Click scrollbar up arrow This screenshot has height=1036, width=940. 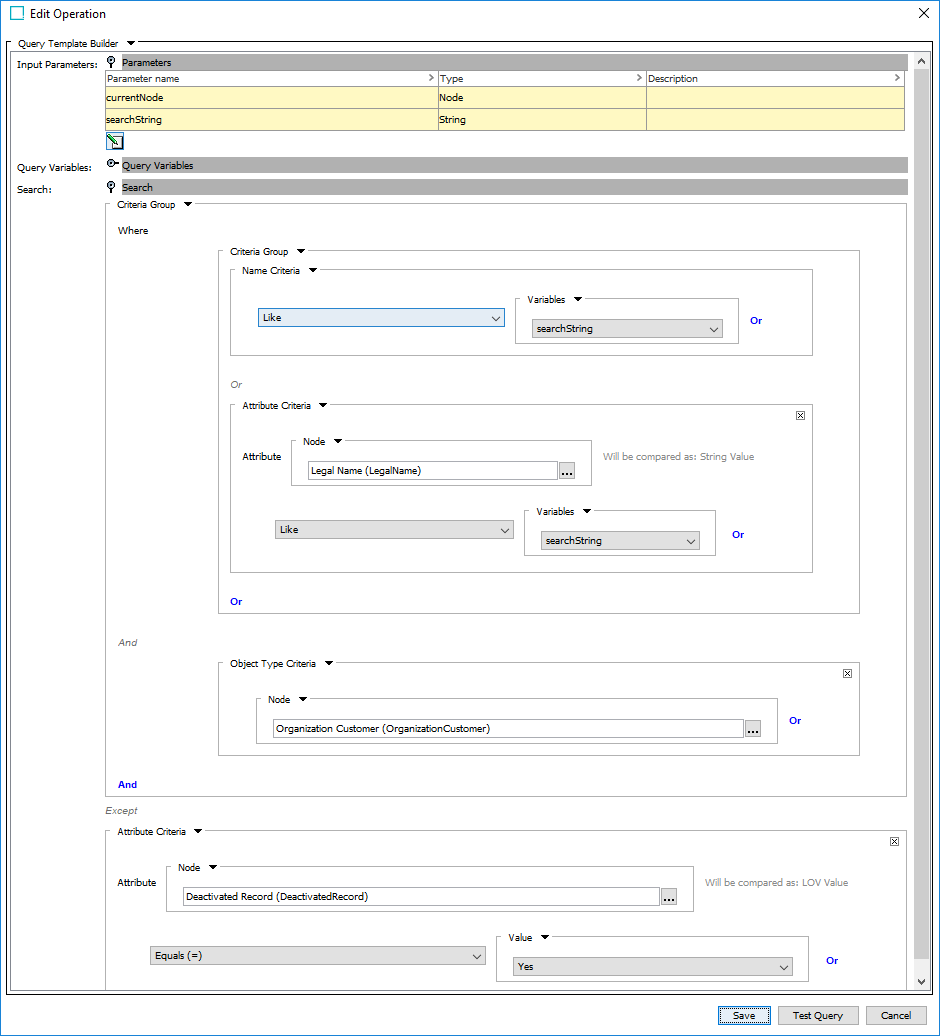pyautogui.click(x=922, y=61)
